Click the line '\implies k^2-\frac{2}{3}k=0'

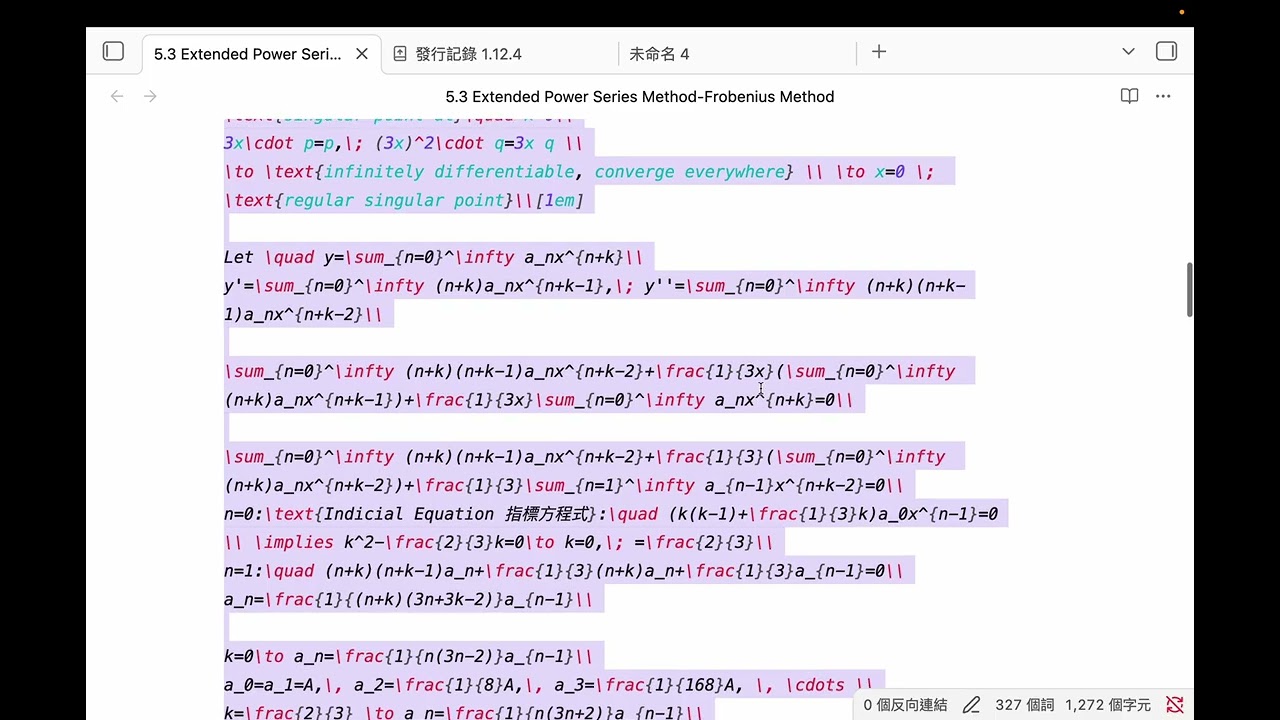point(499,543)
